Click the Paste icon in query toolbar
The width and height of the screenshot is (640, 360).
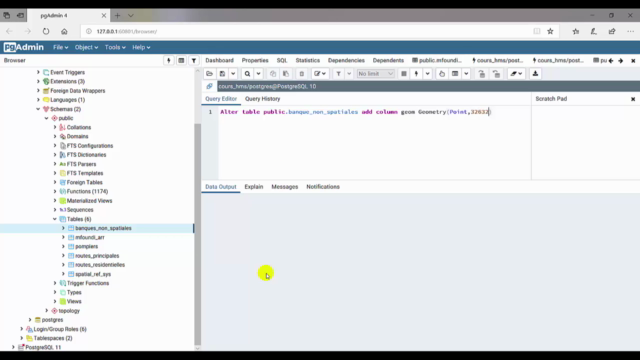coord(286,74)
